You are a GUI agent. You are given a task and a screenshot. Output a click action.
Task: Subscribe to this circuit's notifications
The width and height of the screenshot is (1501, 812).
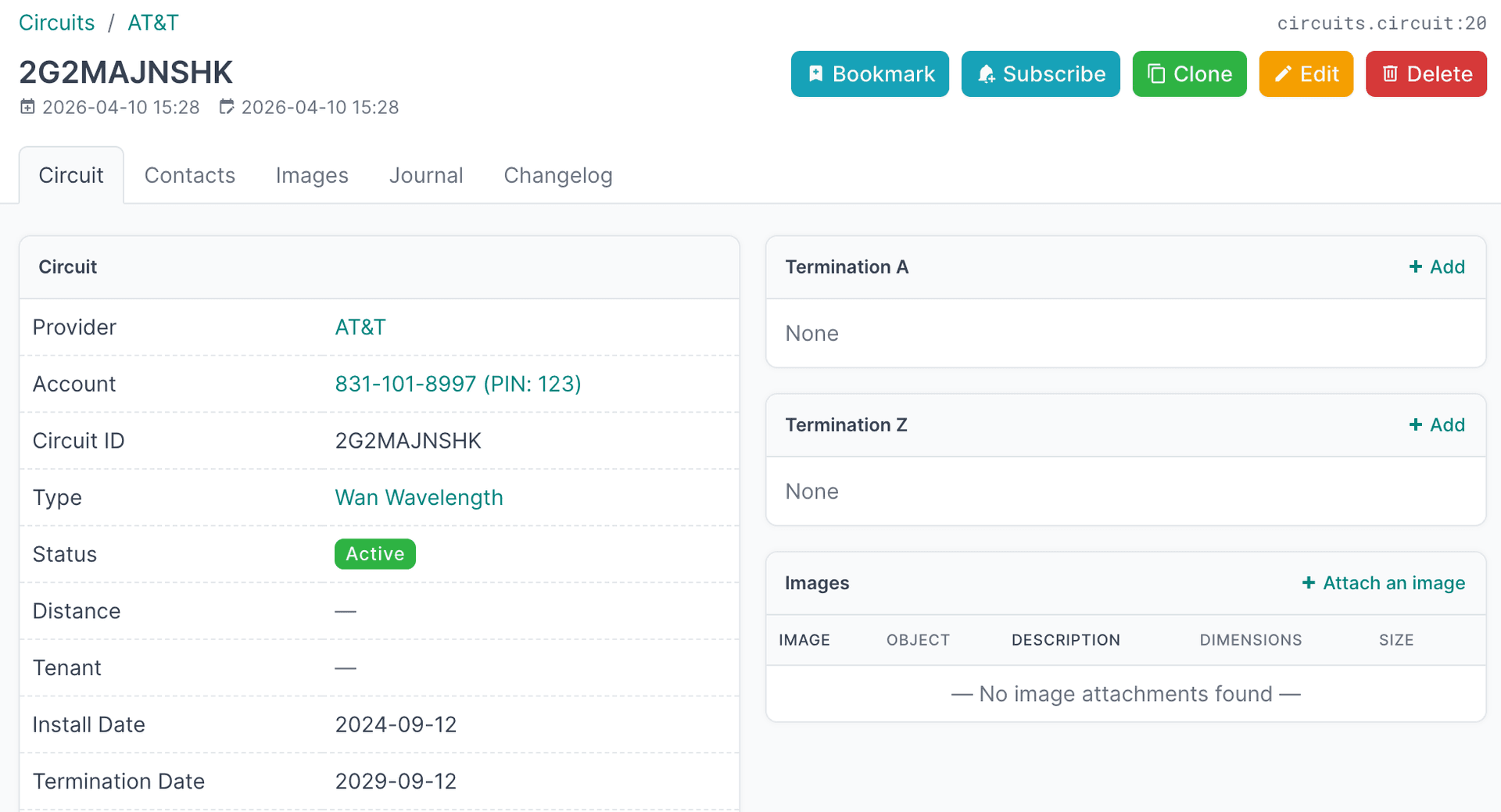[x=1040, y=74]
